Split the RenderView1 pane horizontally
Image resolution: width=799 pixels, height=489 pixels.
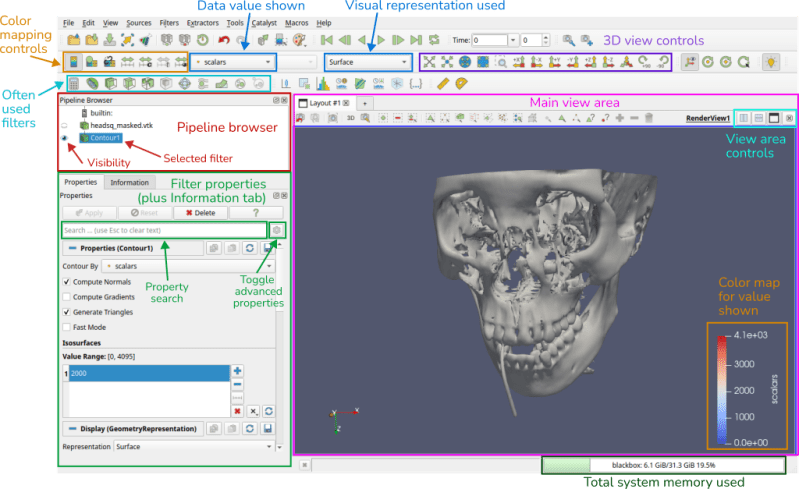point(744,118)
